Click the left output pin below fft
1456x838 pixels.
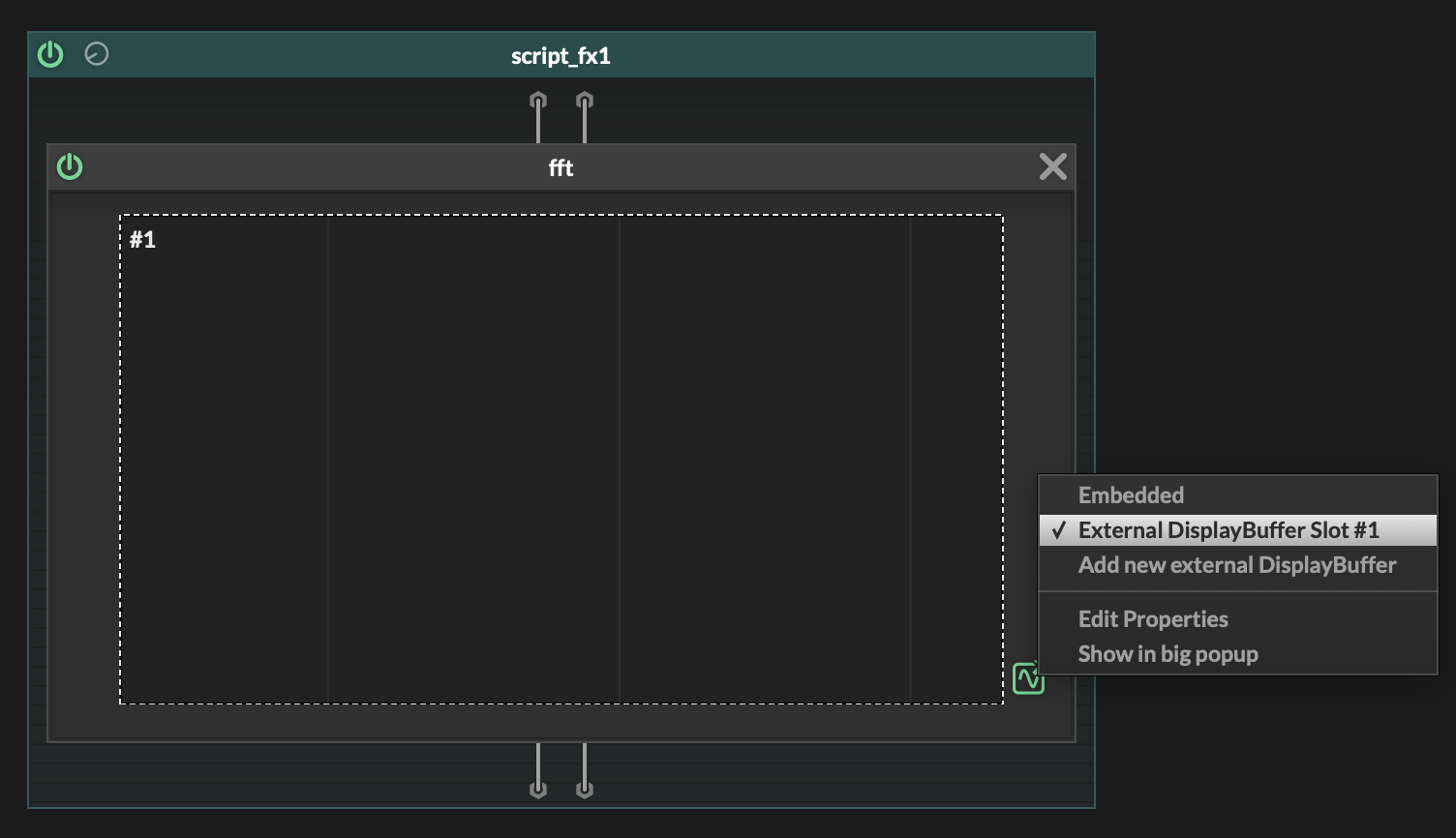(538, 788)
